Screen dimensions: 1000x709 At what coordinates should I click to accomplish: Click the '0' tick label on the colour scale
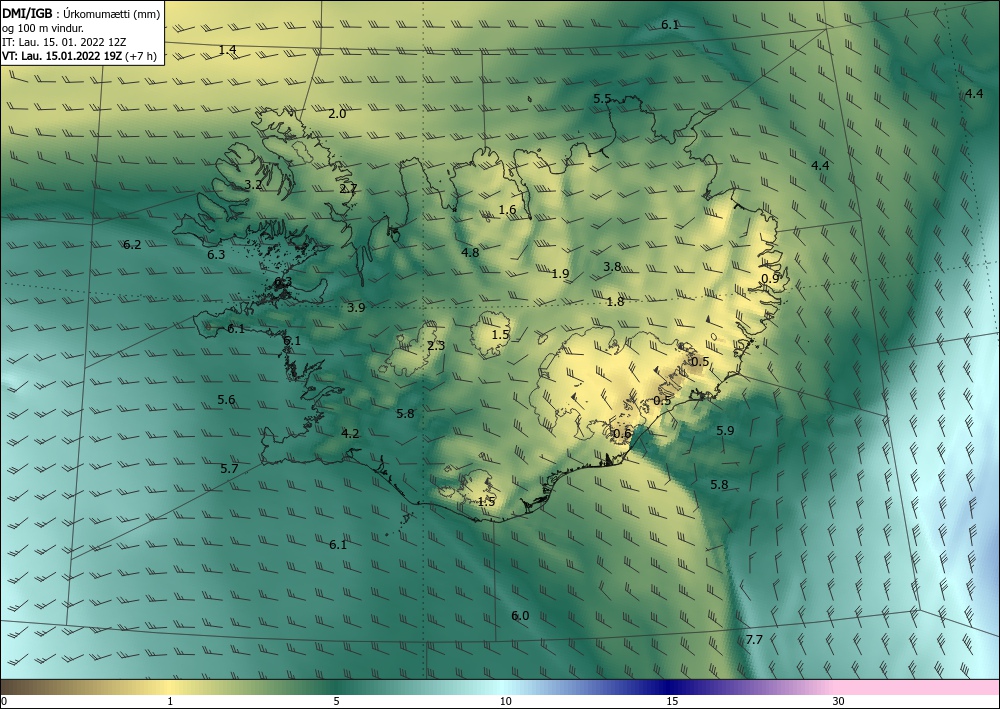point(4,701)
